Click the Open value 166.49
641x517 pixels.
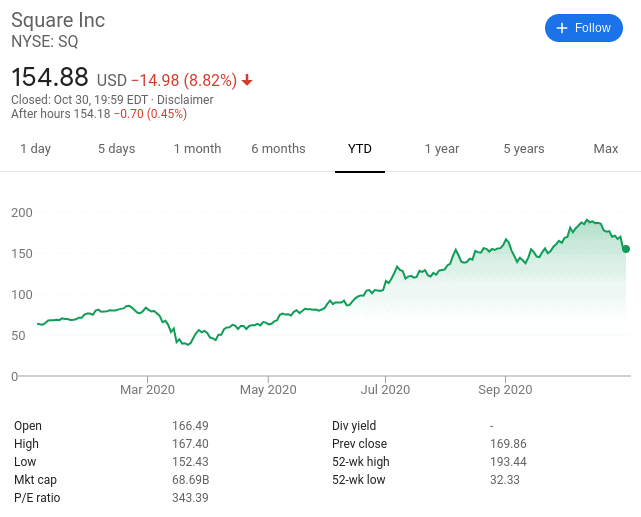pos(190,425)
